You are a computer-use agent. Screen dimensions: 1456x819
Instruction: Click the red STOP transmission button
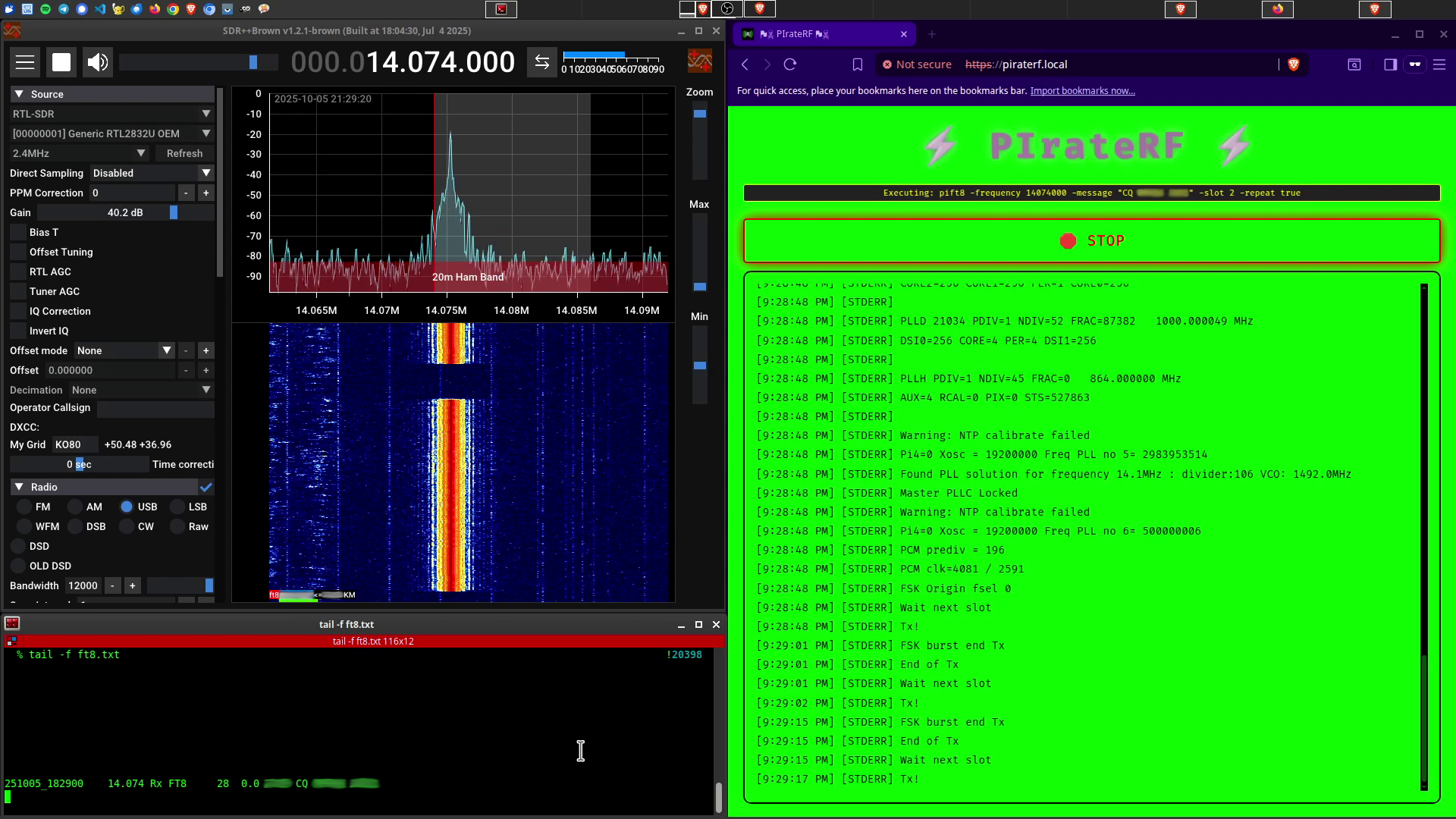1091,241
